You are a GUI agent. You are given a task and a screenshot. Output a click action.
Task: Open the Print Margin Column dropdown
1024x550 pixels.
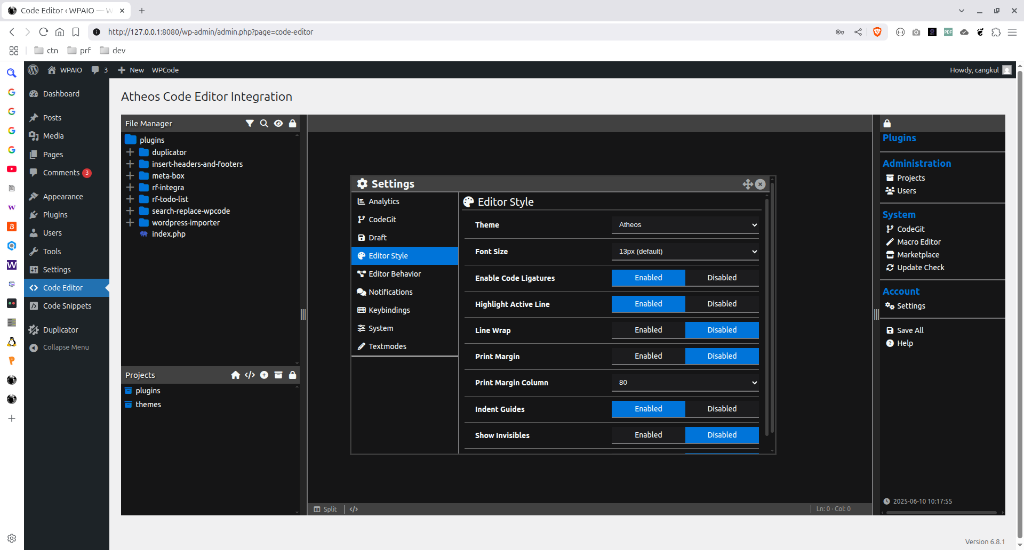click(x=685, y=383)
